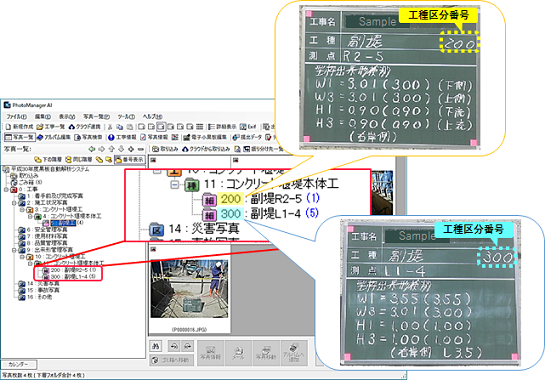Collapse the 3 : コンクリート堰堤工 node
Screen dimensions: 545x380
pos(22,210)
